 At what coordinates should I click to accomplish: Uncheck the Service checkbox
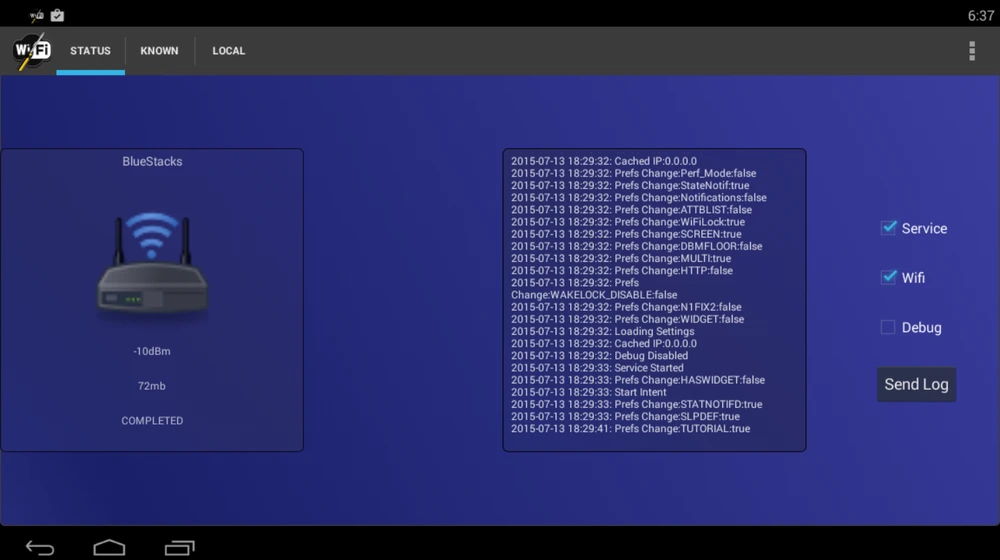(888, 228)
